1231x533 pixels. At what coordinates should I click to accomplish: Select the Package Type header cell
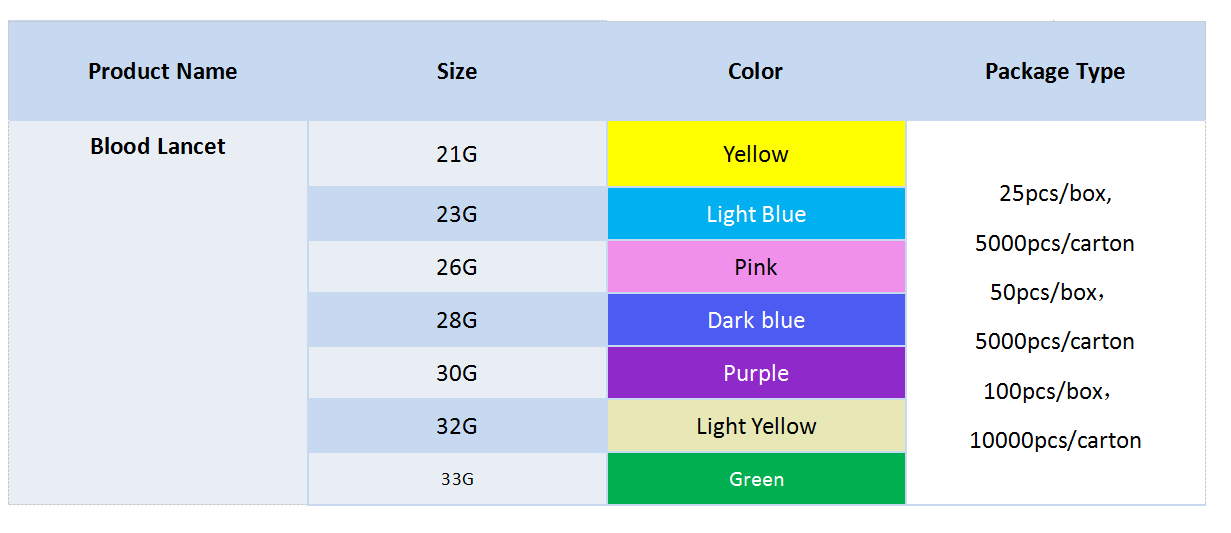click(x=1055, y=71)
